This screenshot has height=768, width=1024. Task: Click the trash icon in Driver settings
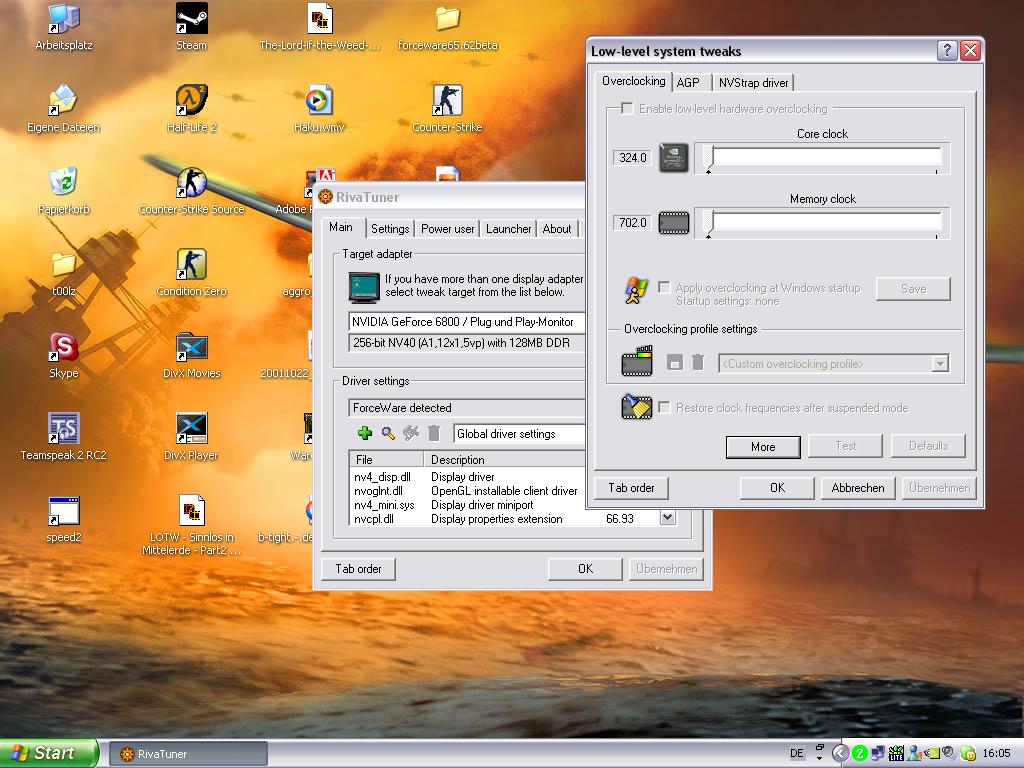point(434,433)
